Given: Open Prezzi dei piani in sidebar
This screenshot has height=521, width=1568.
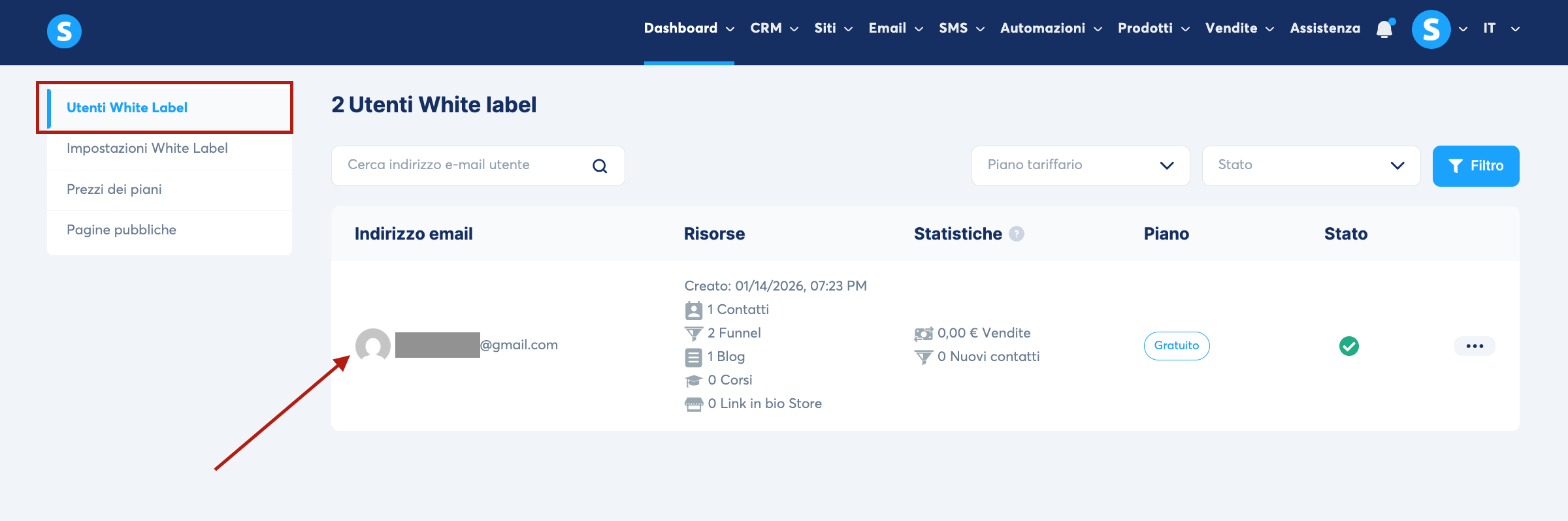Looking at the screenshot, I should click(x=169, y=189).
